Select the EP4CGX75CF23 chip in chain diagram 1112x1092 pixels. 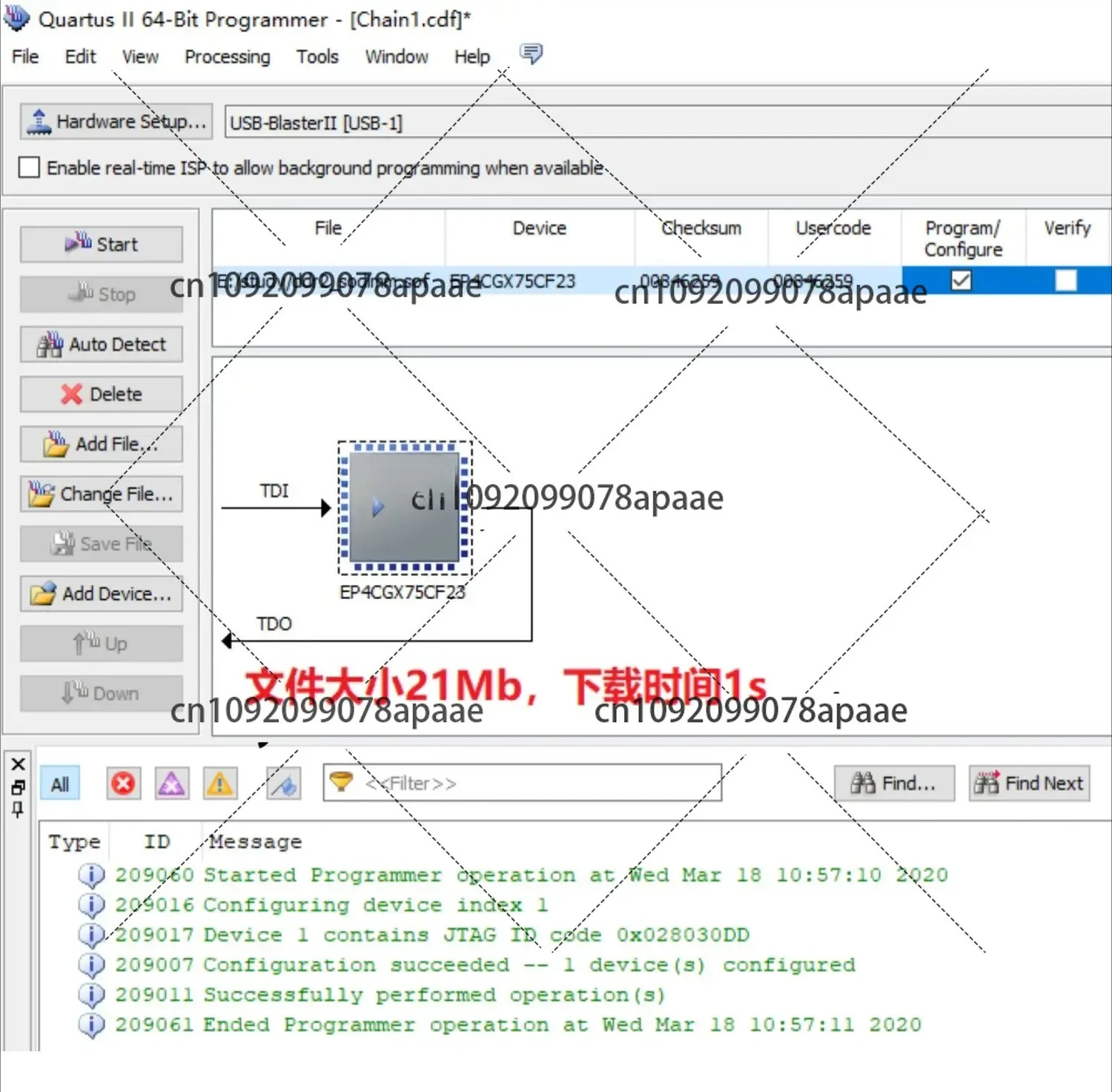(405, 508)
